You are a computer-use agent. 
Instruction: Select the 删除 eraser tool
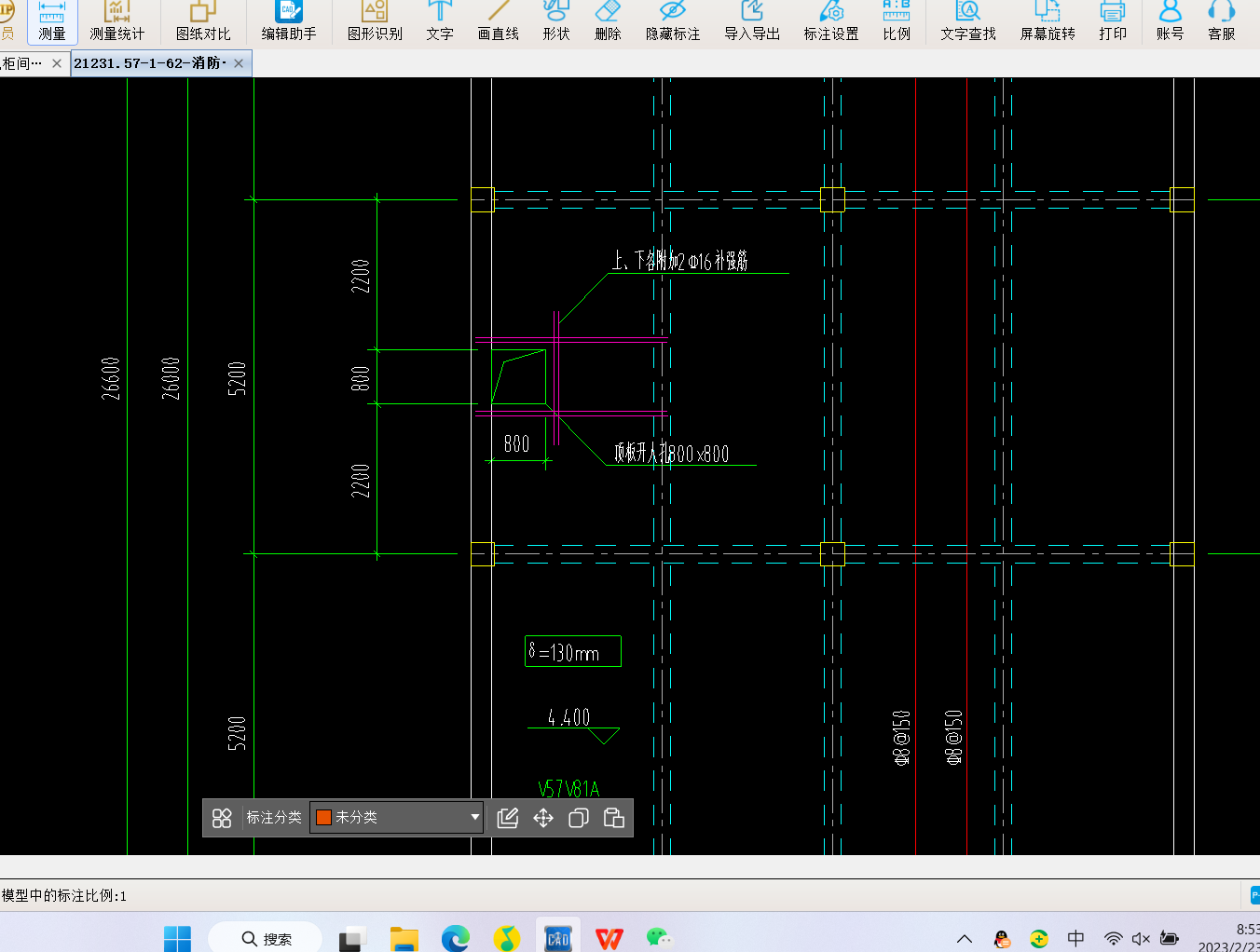(608, 21)
